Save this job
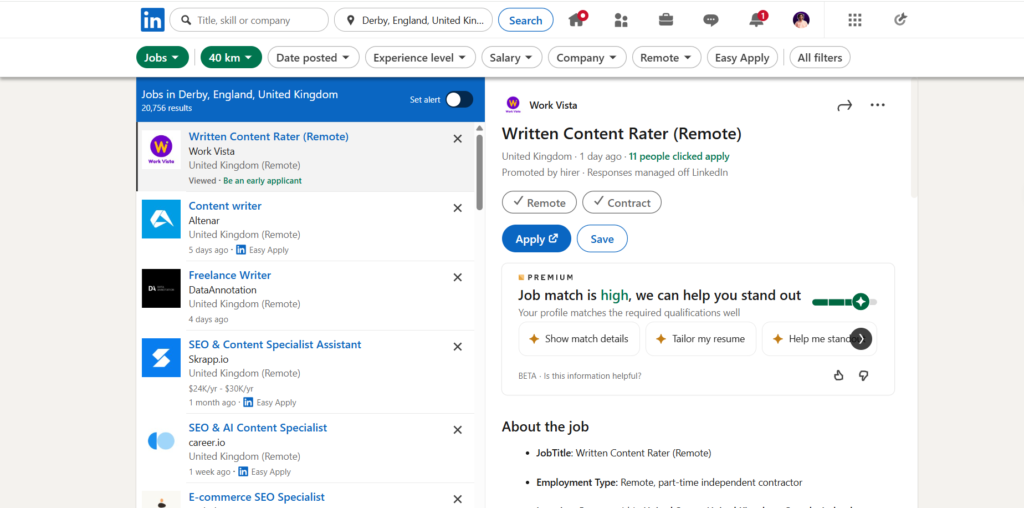 click(x=602, y=239)
